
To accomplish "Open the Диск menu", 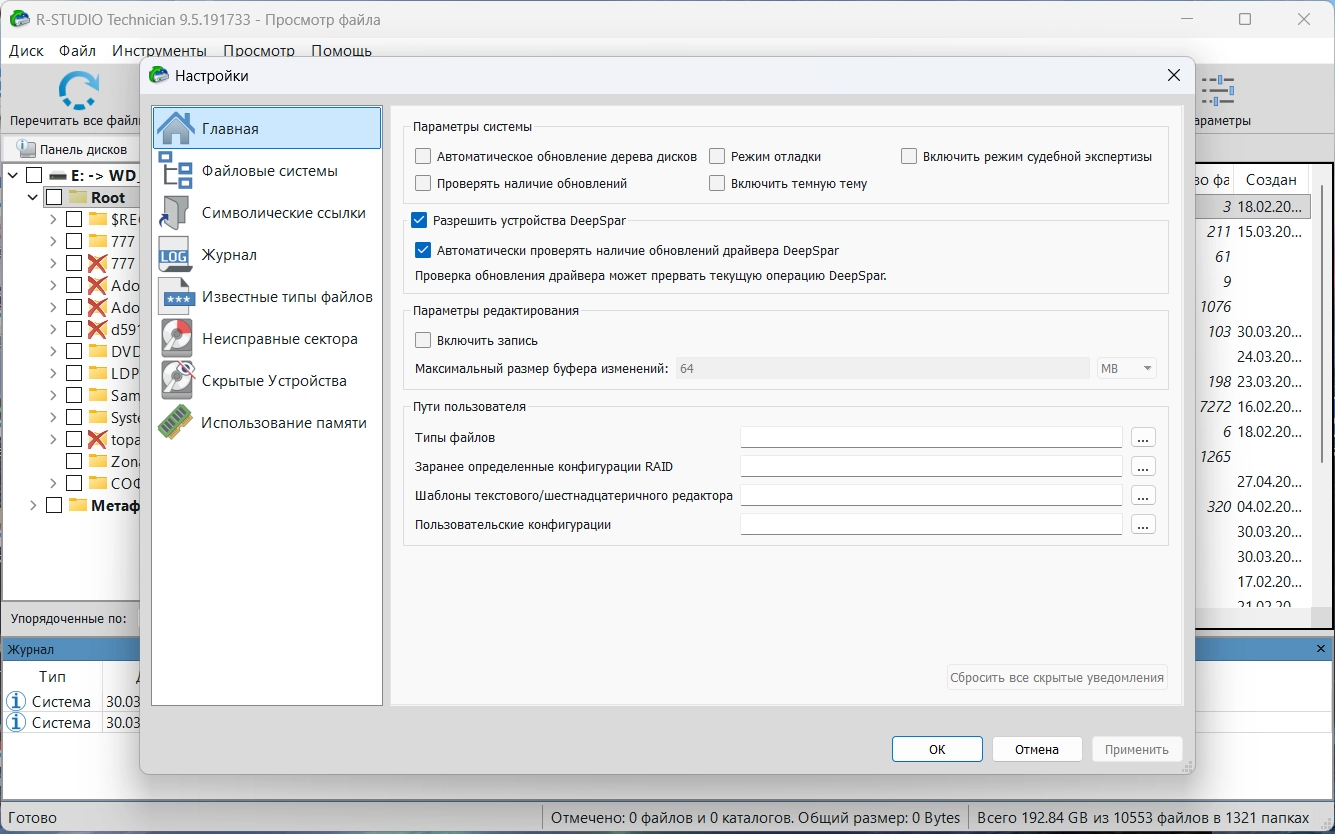I will (26, 51).
